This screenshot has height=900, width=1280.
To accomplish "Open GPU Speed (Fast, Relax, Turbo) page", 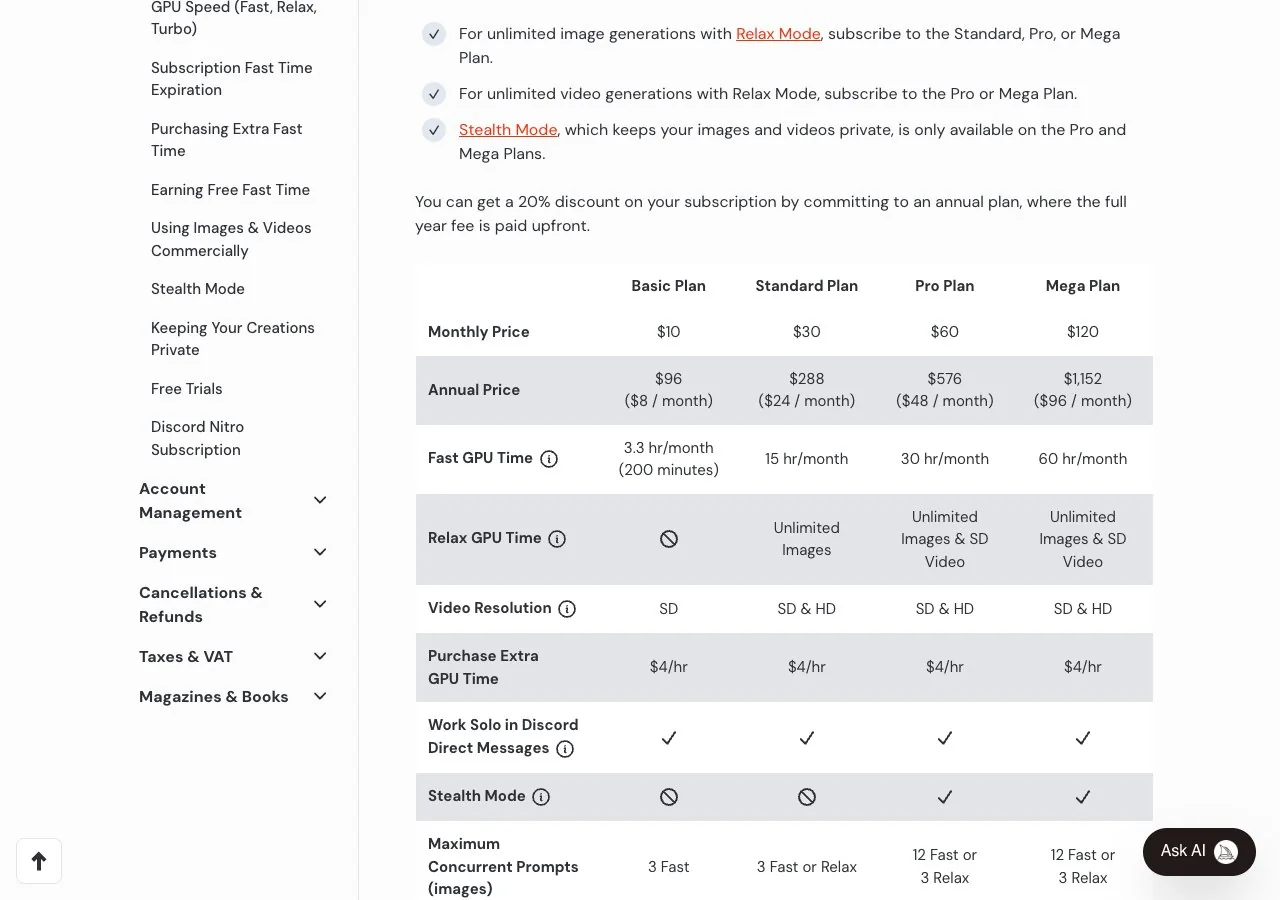I will (234, 18).
